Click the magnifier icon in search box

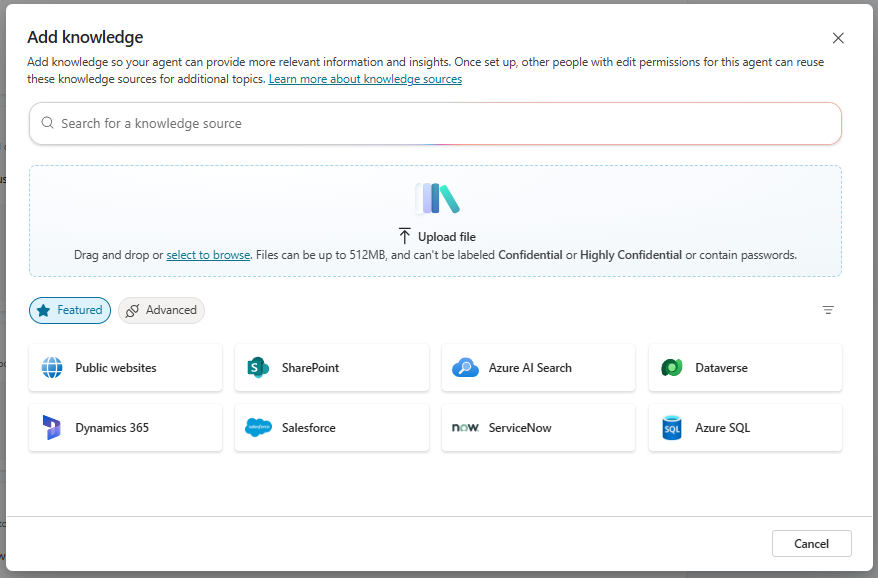coord(48,123)
